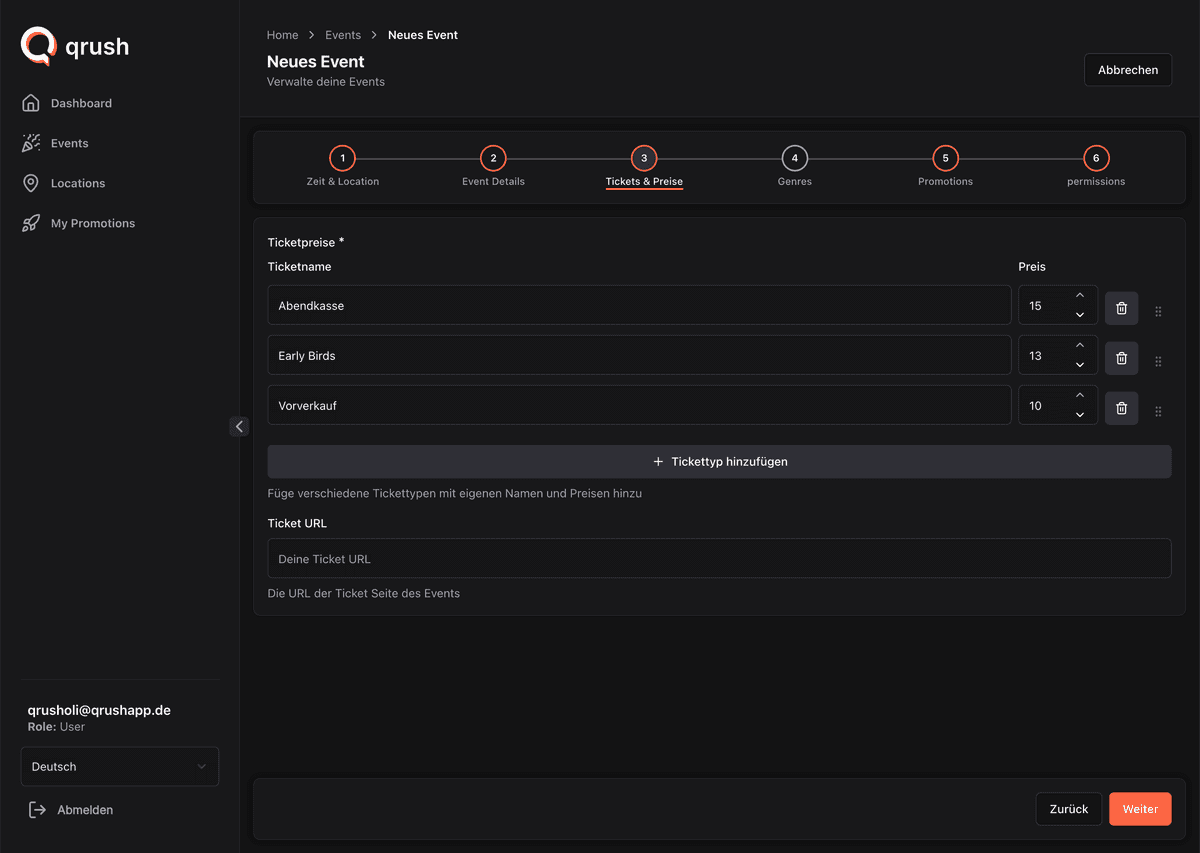The width and height of the screenshot is (1200, 853).
Task: Edit the Abendkasse ticket name field
Action: click(x=639, y=305)
